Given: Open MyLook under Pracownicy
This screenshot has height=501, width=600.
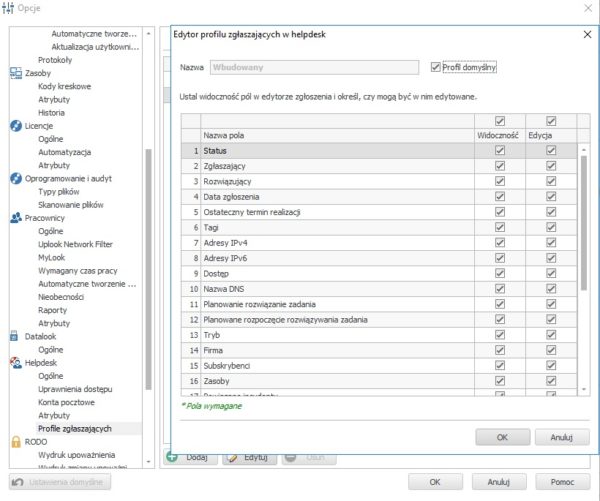Looking at the screenshot, I should 52,257.
